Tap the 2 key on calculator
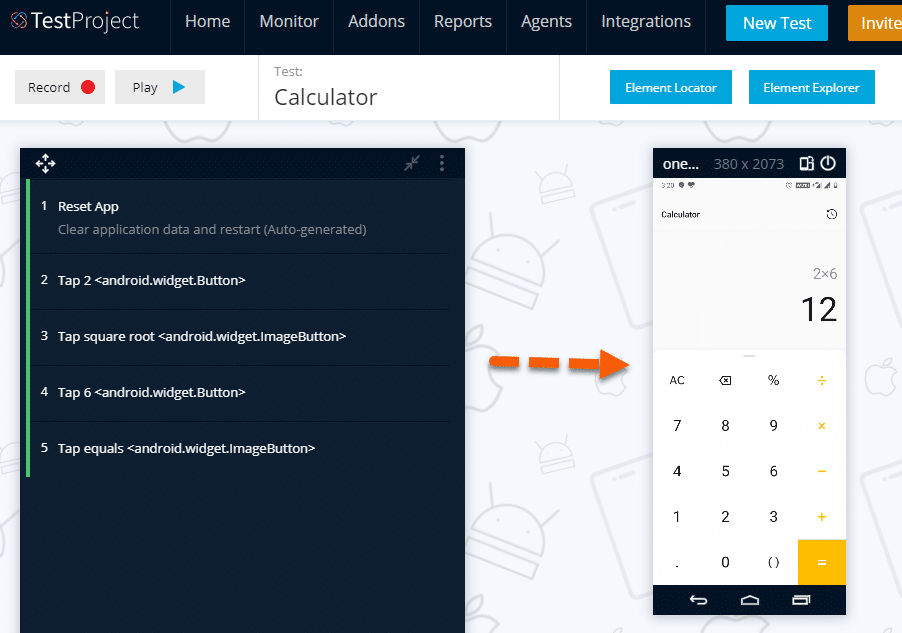902x633 pixels. pyautogui.click(x=725, y=517)
